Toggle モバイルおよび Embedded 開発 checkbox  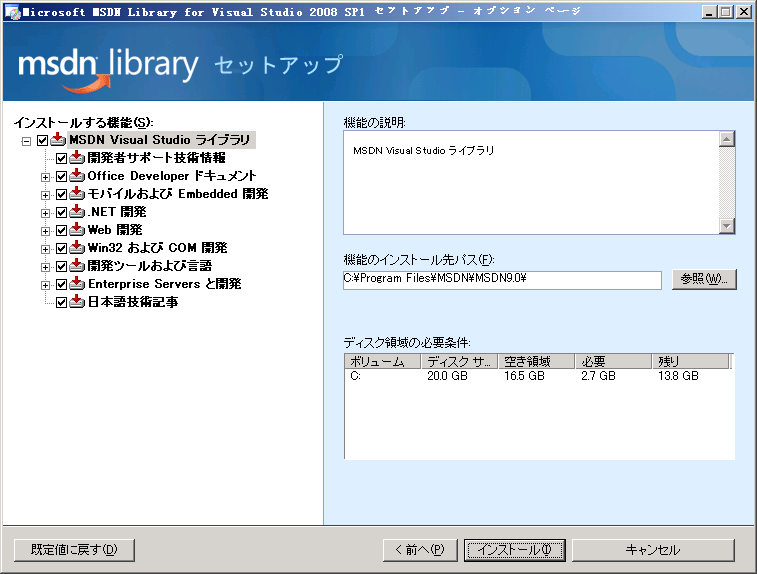[x=61, y=195]
